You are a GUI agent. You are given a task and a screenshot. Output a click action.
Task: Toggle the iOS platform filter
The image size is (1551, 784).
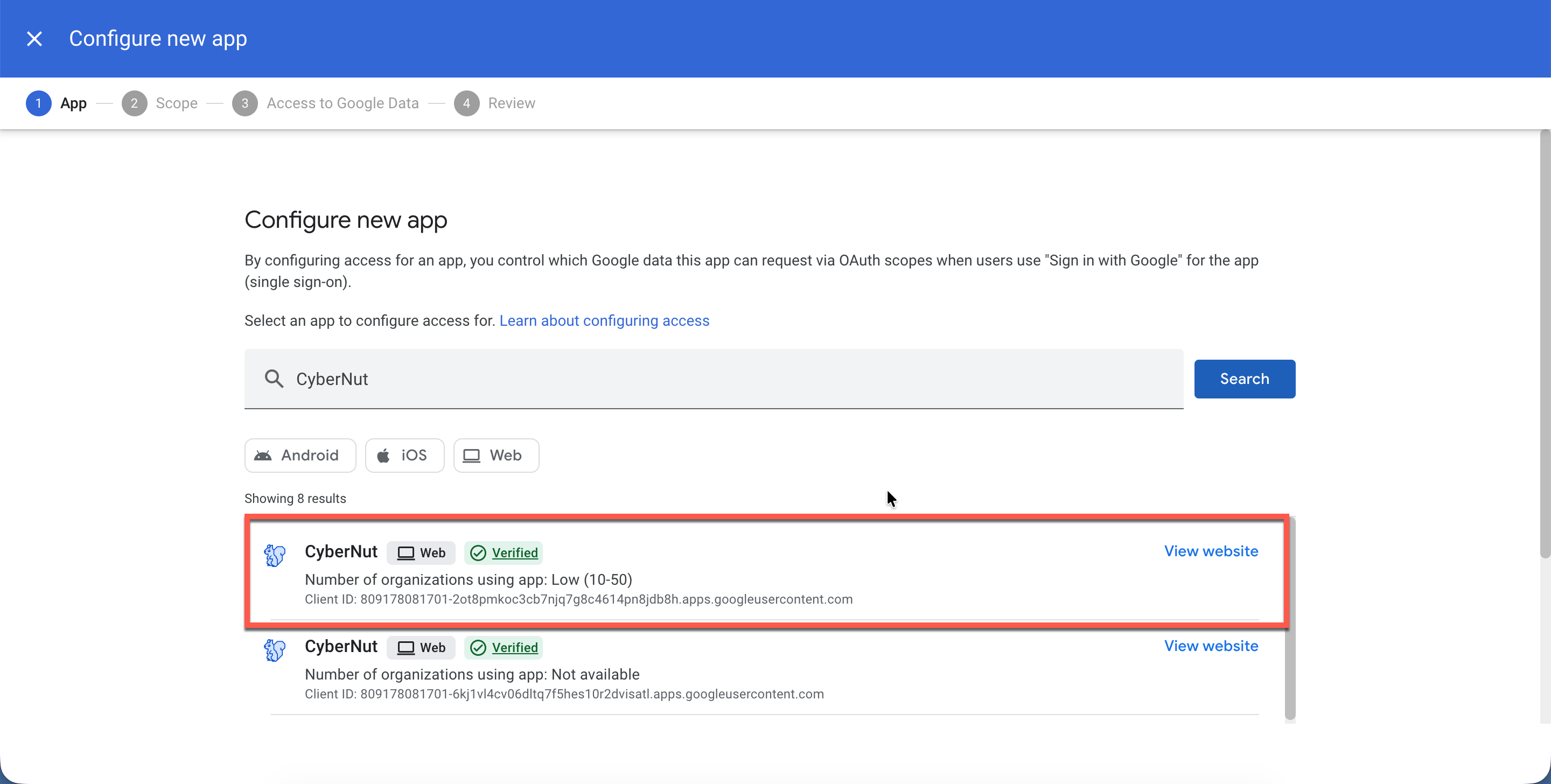click(x=404, y=455)
